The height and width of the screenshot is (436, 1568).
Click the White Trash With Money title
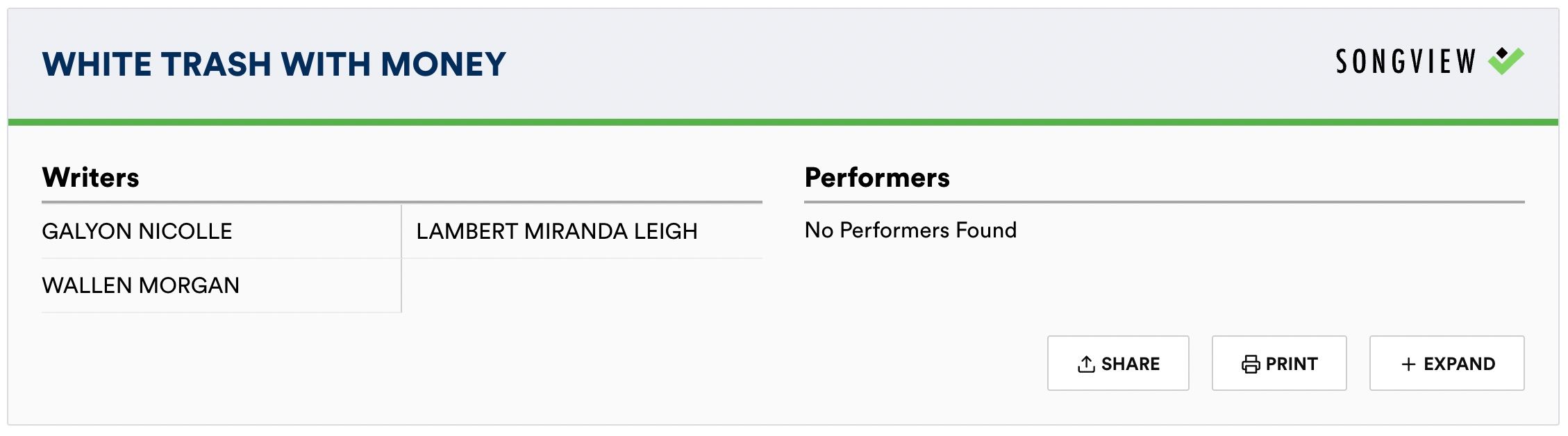274,65
